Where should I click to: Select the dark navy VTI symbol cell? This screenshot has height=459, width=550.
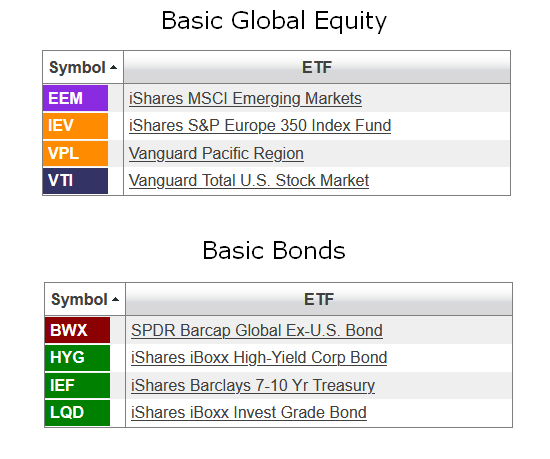tap(75, 181)
